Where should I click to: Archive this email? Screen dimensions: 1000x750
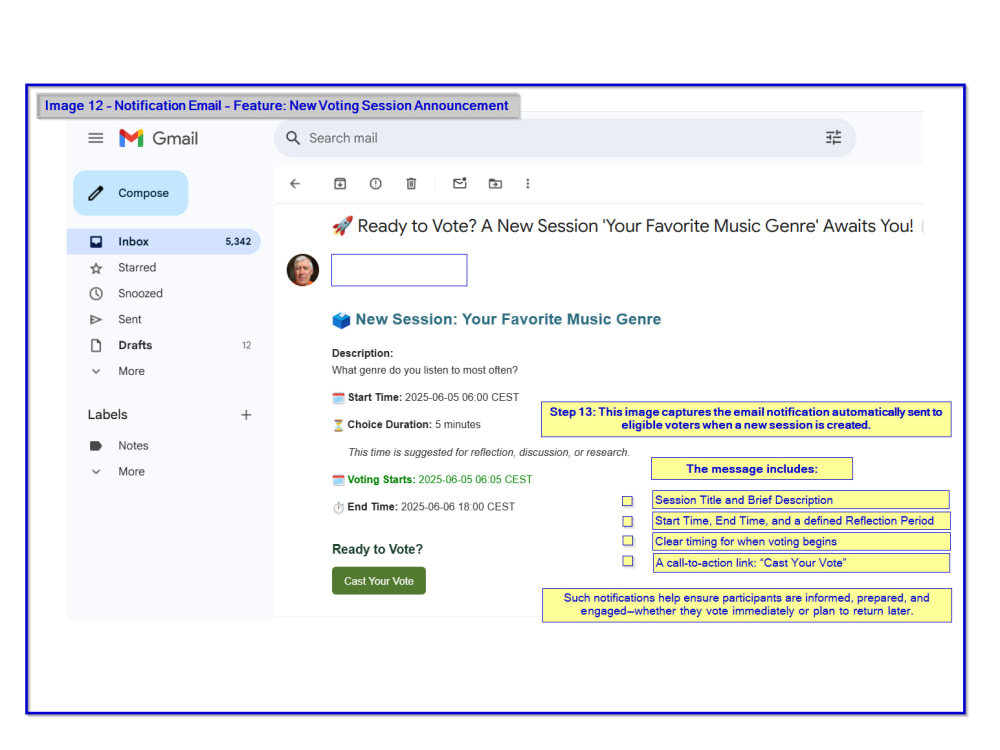point(340,184)
